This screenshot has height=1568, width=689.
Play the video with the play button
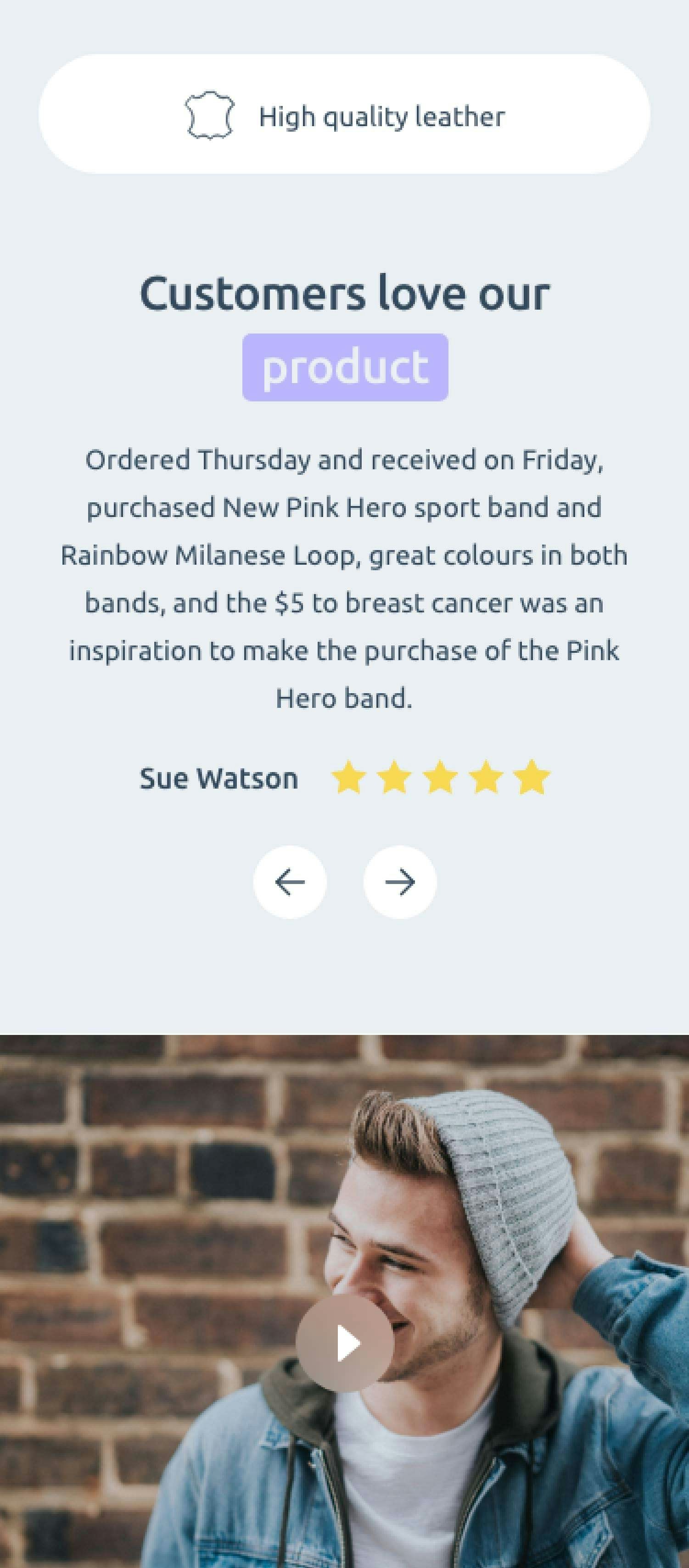click(345, 1343)
